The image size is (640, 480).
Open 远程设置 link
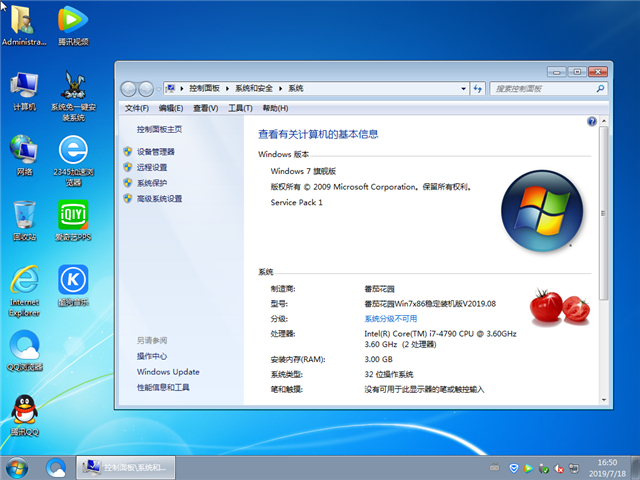[x=152, y=167]
